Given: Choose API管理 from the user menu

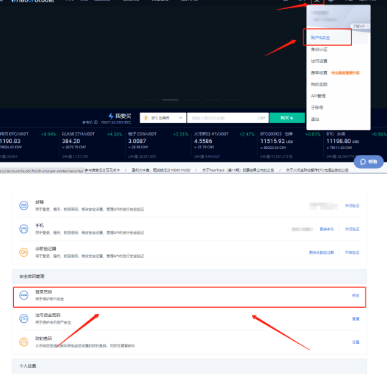Looking at the screenshot, I should click(x=318, y=96).
